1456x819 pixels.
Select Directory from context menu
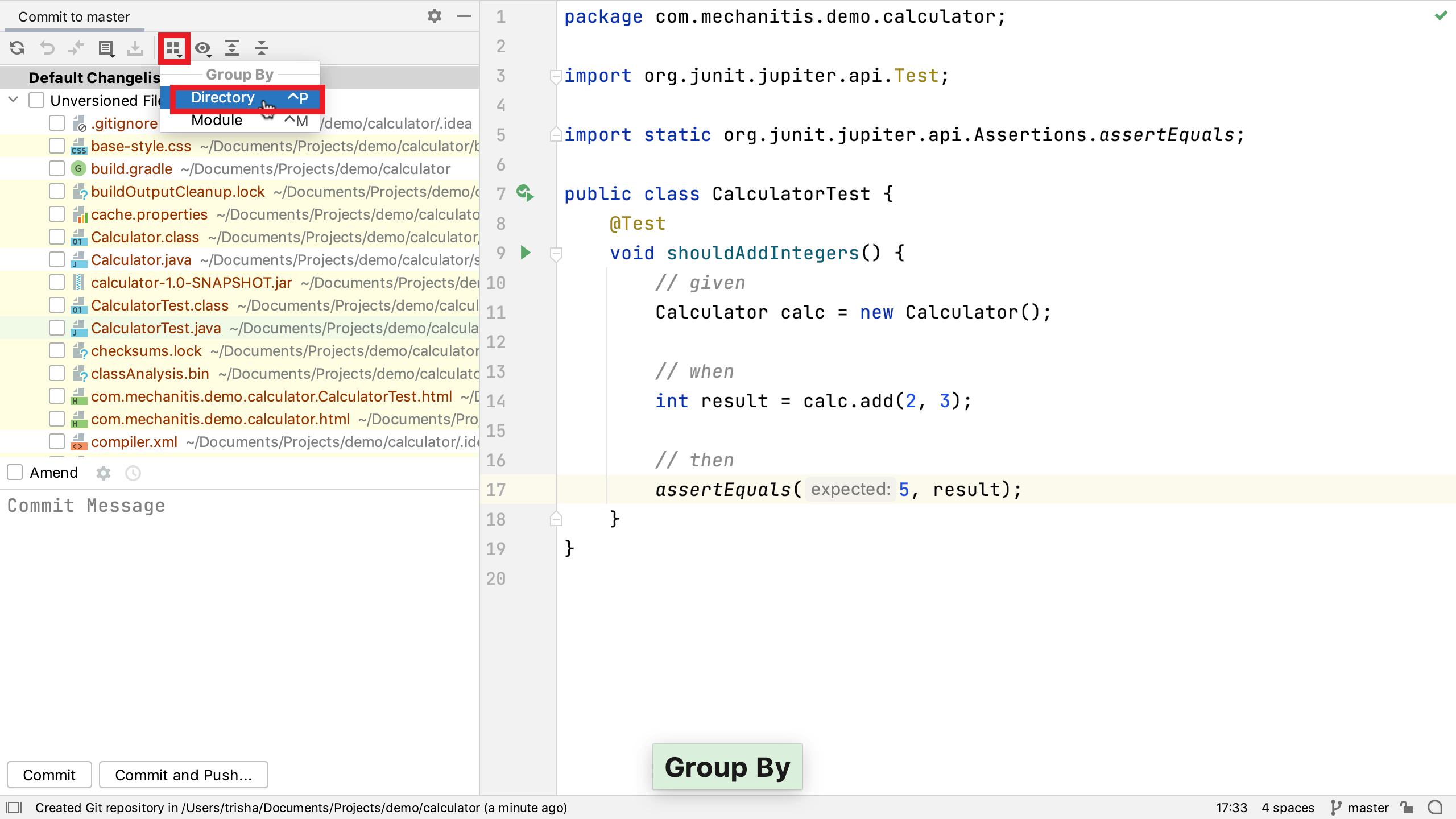223,97
